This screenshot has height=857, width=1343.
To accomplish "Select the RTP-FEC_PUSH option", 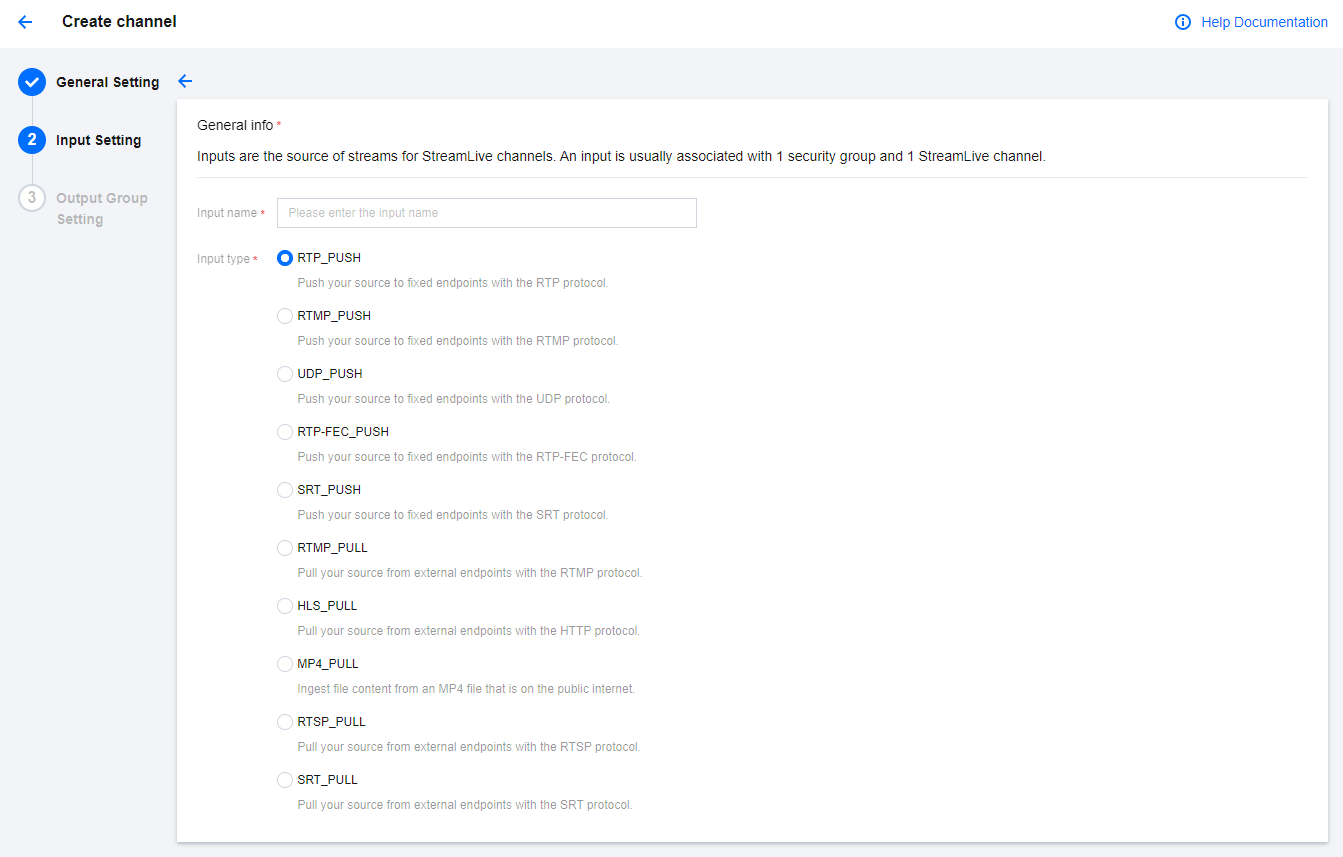I will click(285, 432).
